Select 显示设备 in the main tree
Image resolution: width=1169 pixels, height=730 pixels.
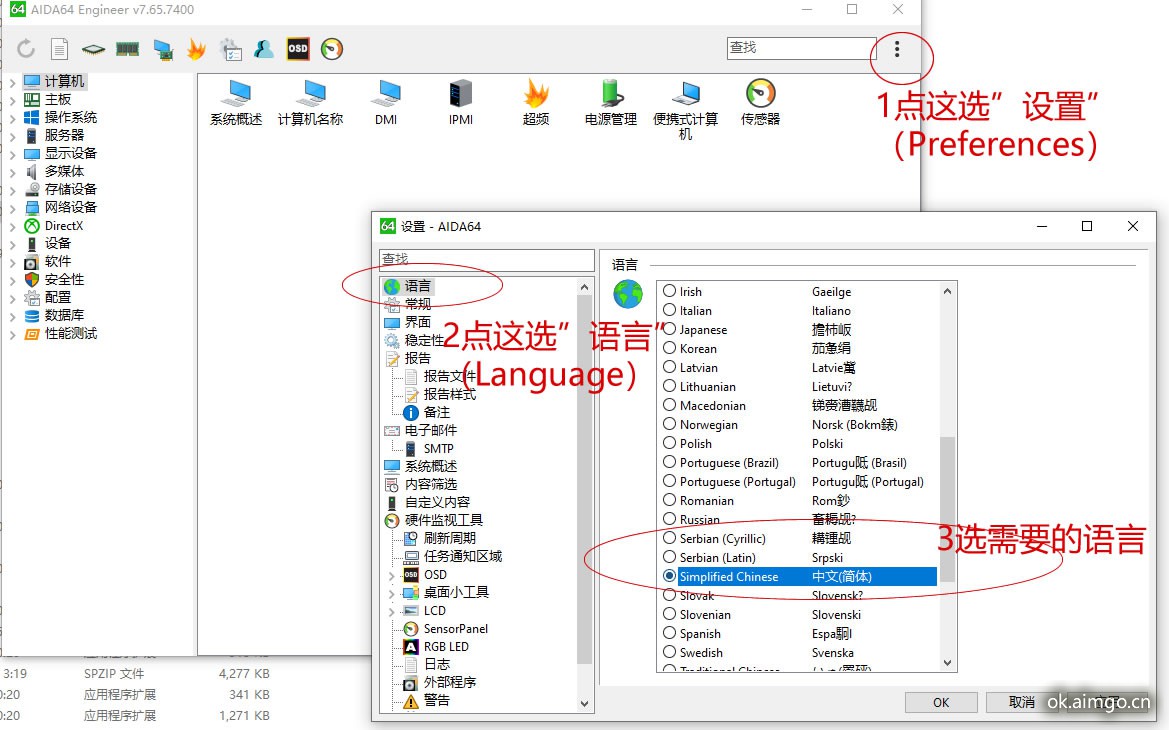[x=71, y=154]
